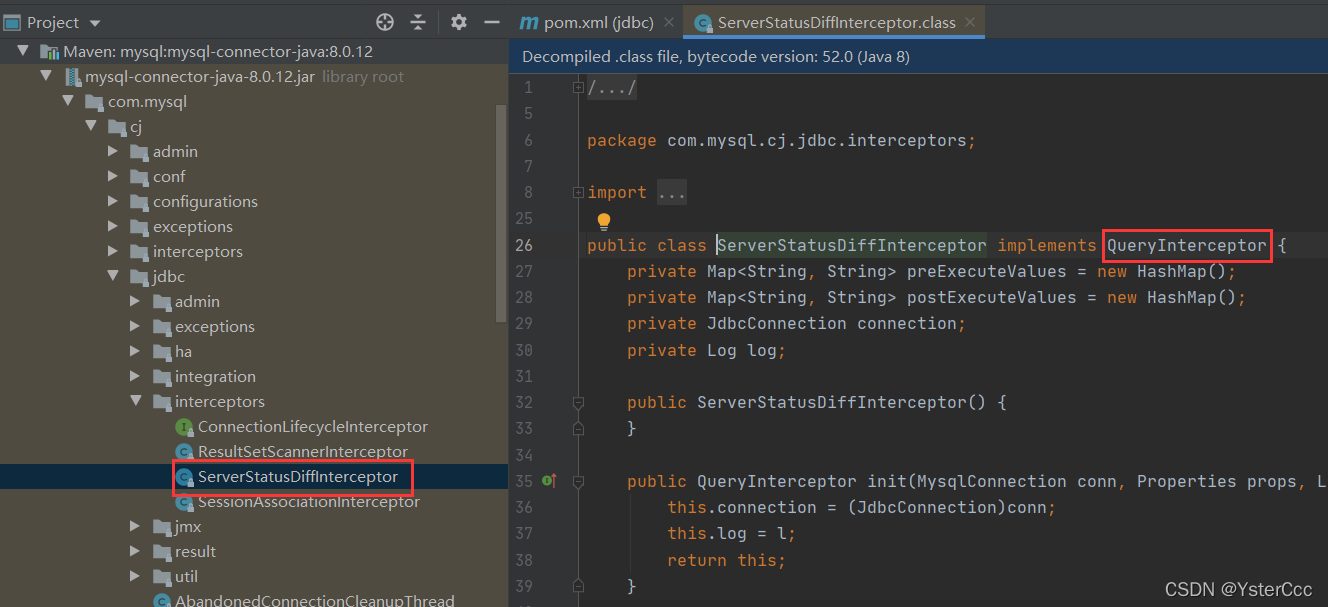Toggle the code fold marker at line 32
1328x607 pixels.
click(x=578, y=402)
